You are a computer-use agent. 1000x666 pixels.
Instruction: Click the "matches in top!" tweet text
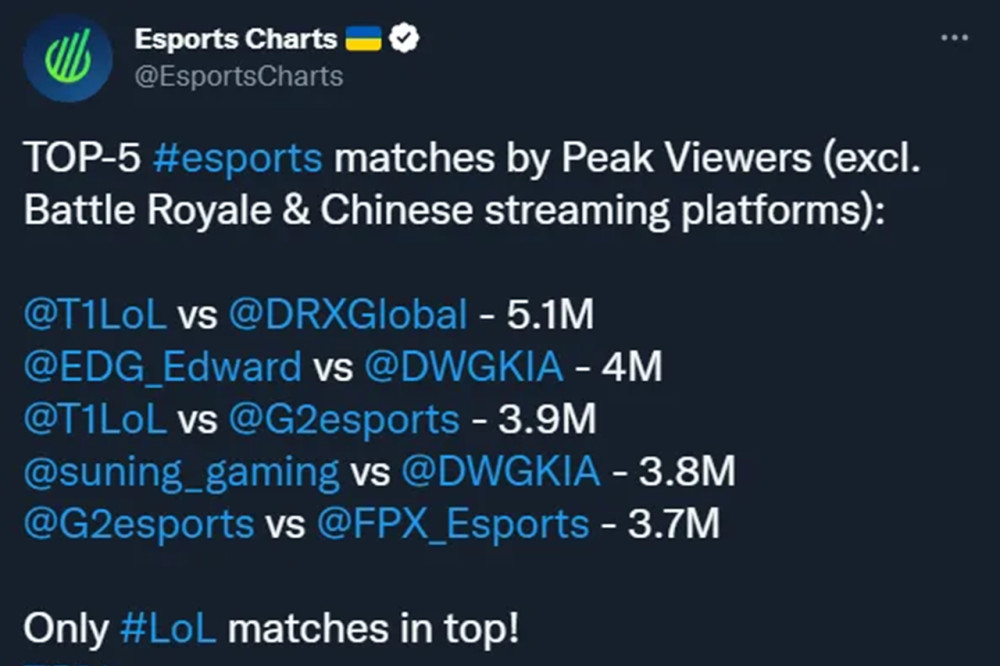pos(373,628)
